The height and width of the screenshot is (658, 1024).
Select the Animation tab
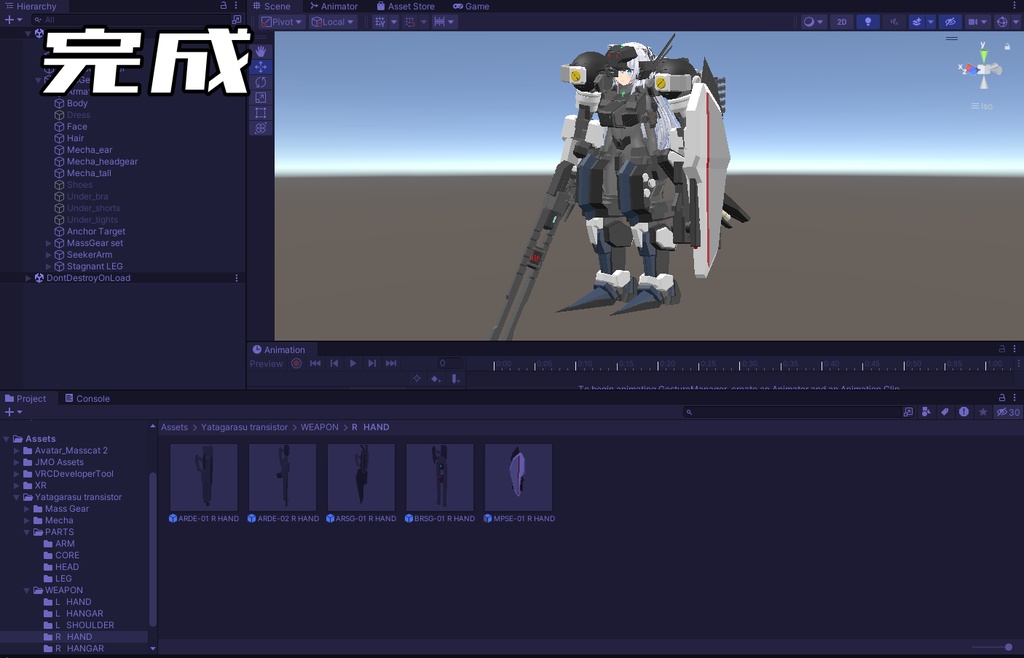(279, 349)
